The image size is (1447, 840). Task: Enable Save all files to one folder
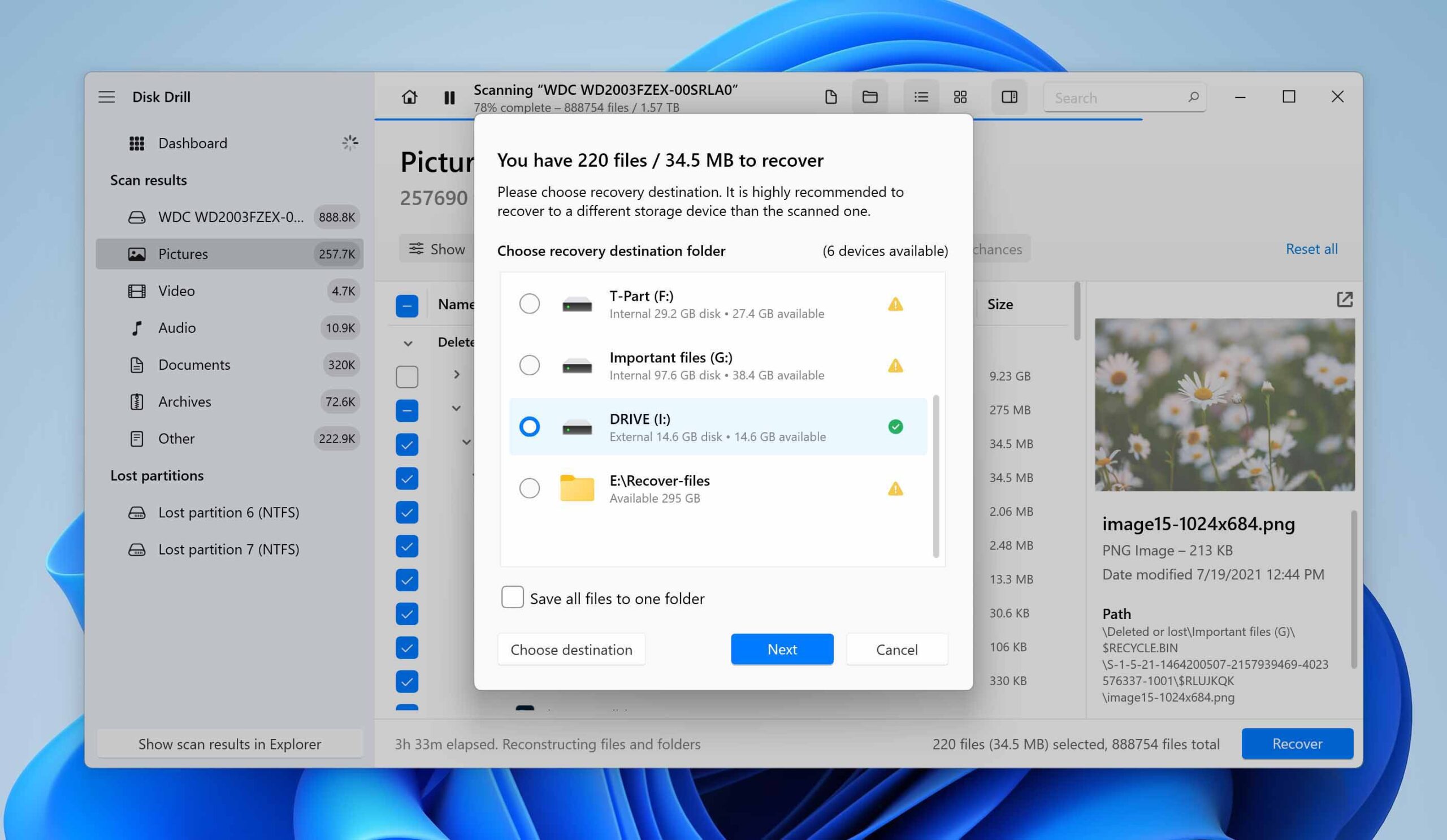(x=511, y=596)
